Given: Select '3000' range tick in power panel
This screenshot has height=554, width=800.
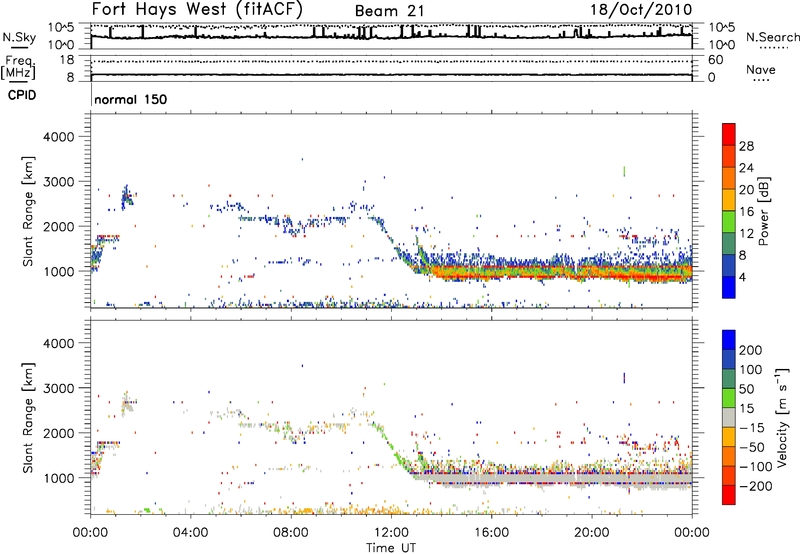Looking at the screenshot, I should [x=59, y=182].
